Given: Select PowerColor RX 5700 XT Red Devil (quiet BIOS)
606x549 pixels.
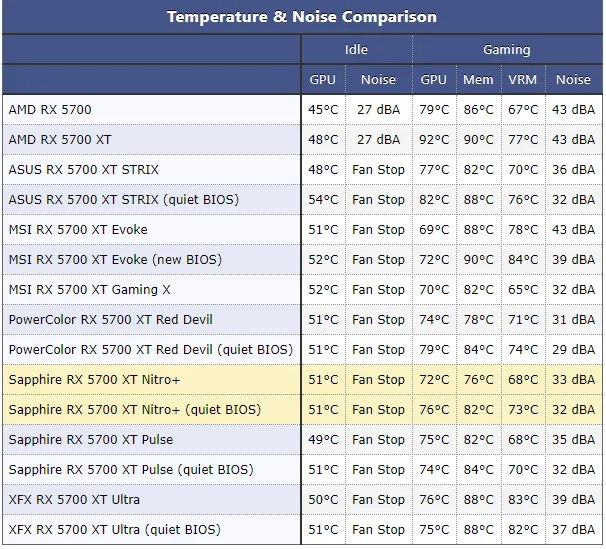Looking at the screenshot, I should click(x=150, y=349).
